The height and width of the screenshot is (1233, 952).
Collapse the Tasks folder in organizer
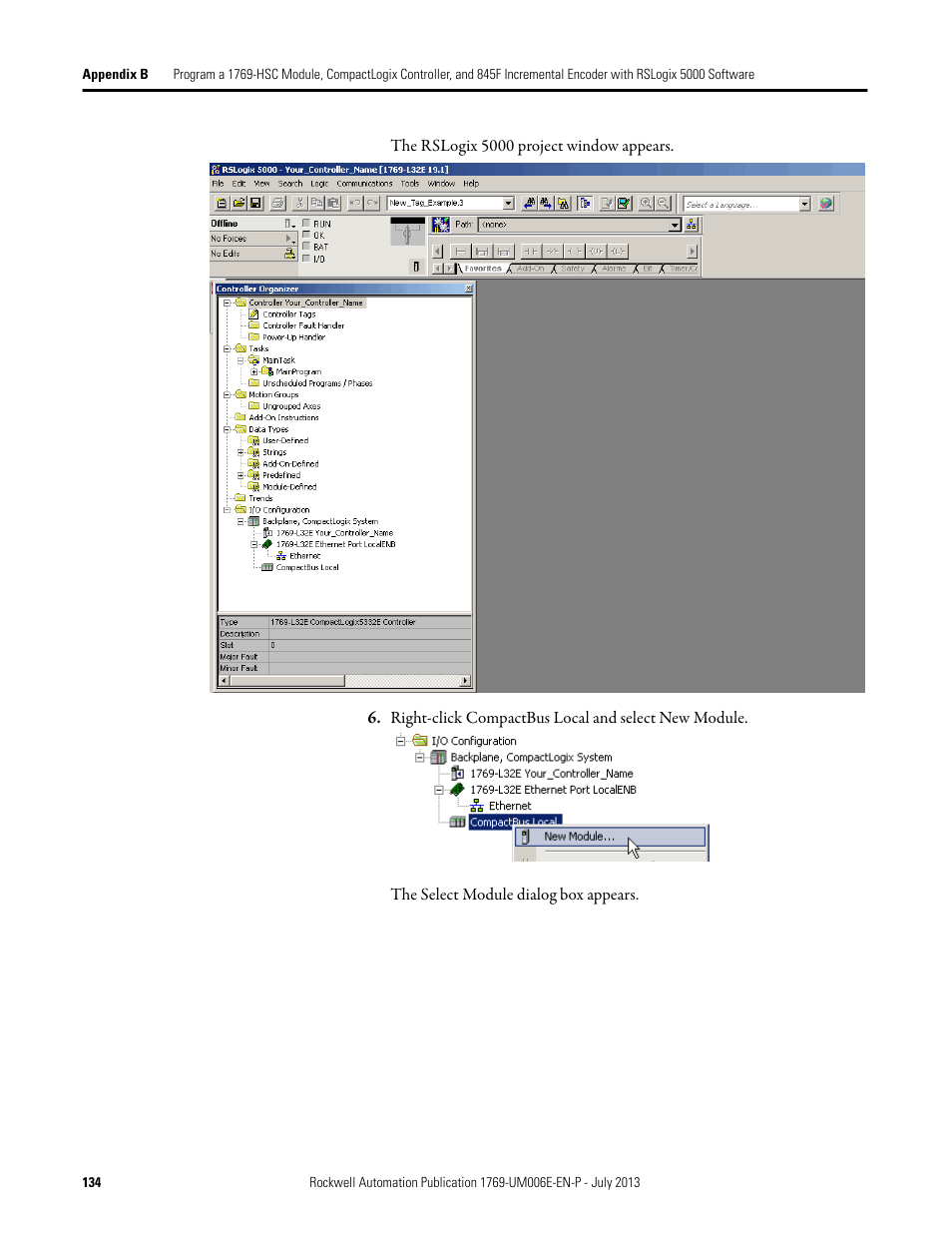coord(227,348)
